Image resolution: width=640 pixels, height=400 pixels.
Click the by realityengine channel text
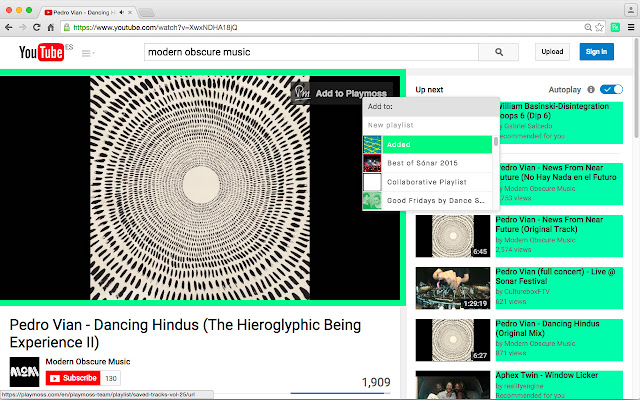pyautogui.click(x=520, y=386)
